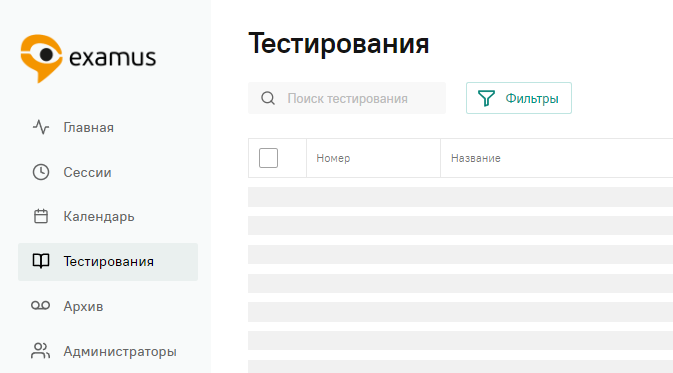Sort by the Номер column header
This screenshot has width=673, height=373.
(333, 158)
